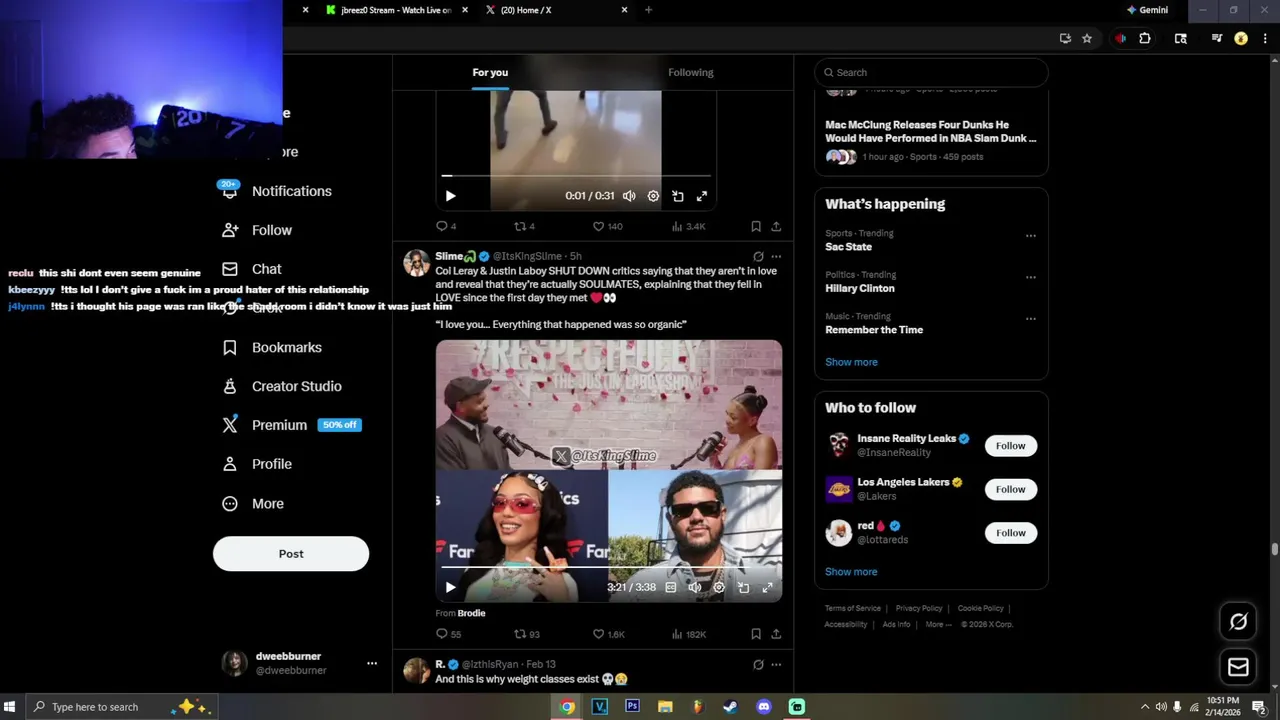Screen dimensions: 1280x720
Task: Bookmark this page with star icon
Action: click(1087, 38)
